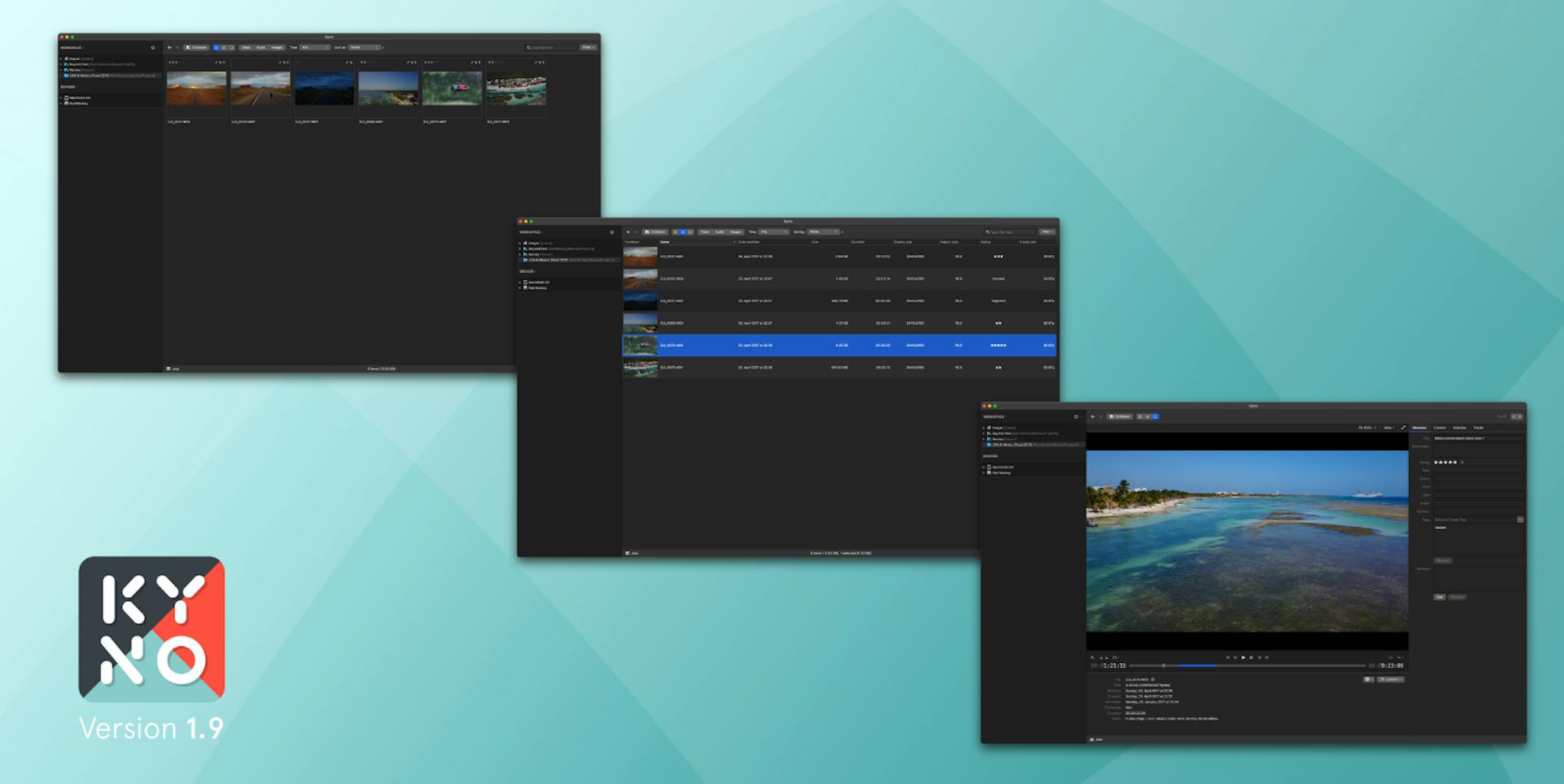1564x784 pixels.
Task: Step forward one frame in the player
Action: pos(1259,657)
